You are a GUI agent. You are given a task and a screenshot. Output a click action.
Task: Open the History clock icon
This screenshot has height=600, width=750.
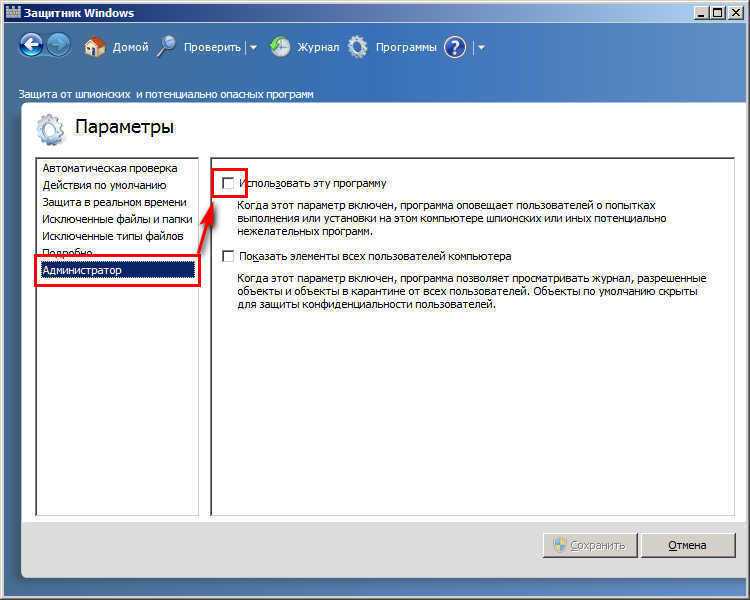pos(280,47)
